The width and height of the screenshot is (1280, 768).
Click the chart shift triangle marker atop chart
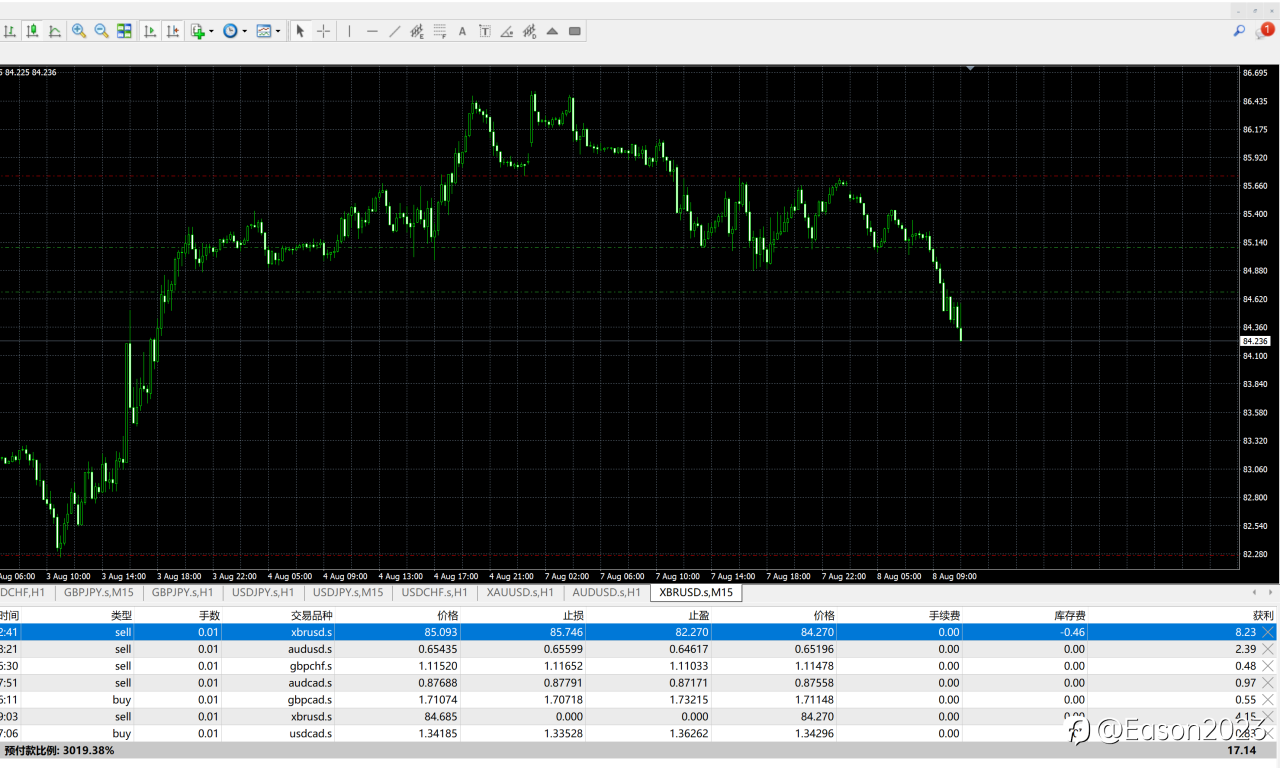tap(970, 68)
